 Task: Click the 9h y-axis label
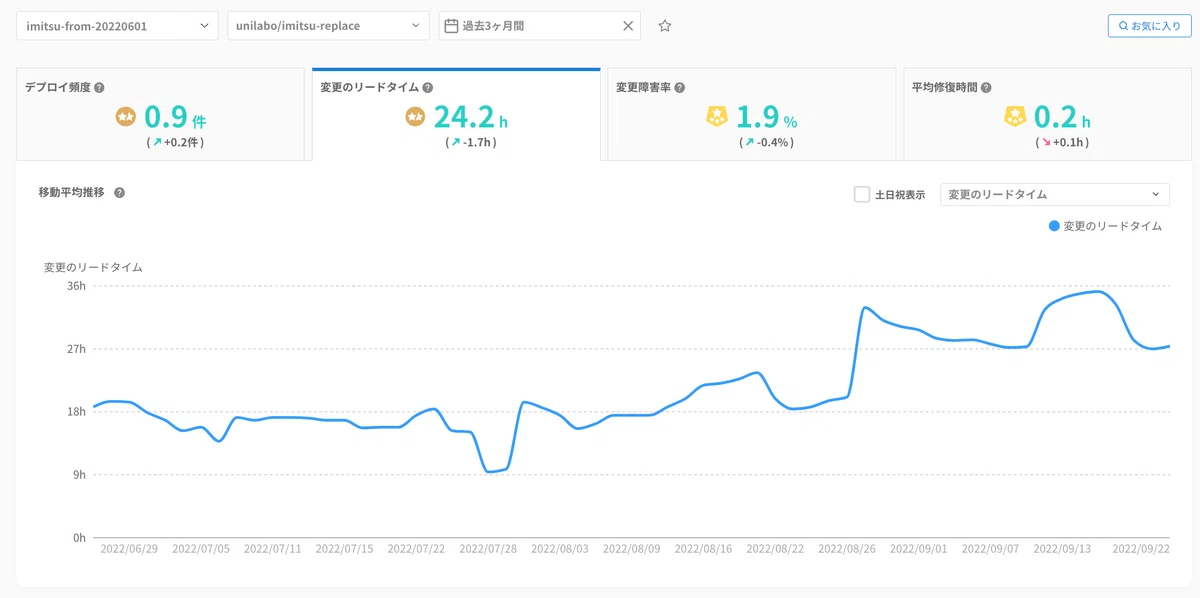pyautogui.click(x=79, y=475)
